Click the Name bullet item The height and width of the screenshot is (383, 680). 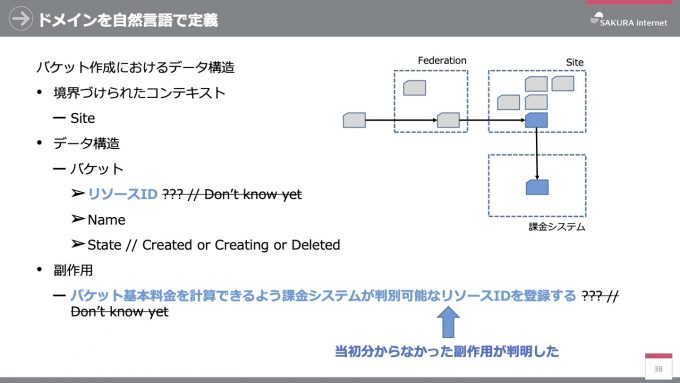coord(98,219)
